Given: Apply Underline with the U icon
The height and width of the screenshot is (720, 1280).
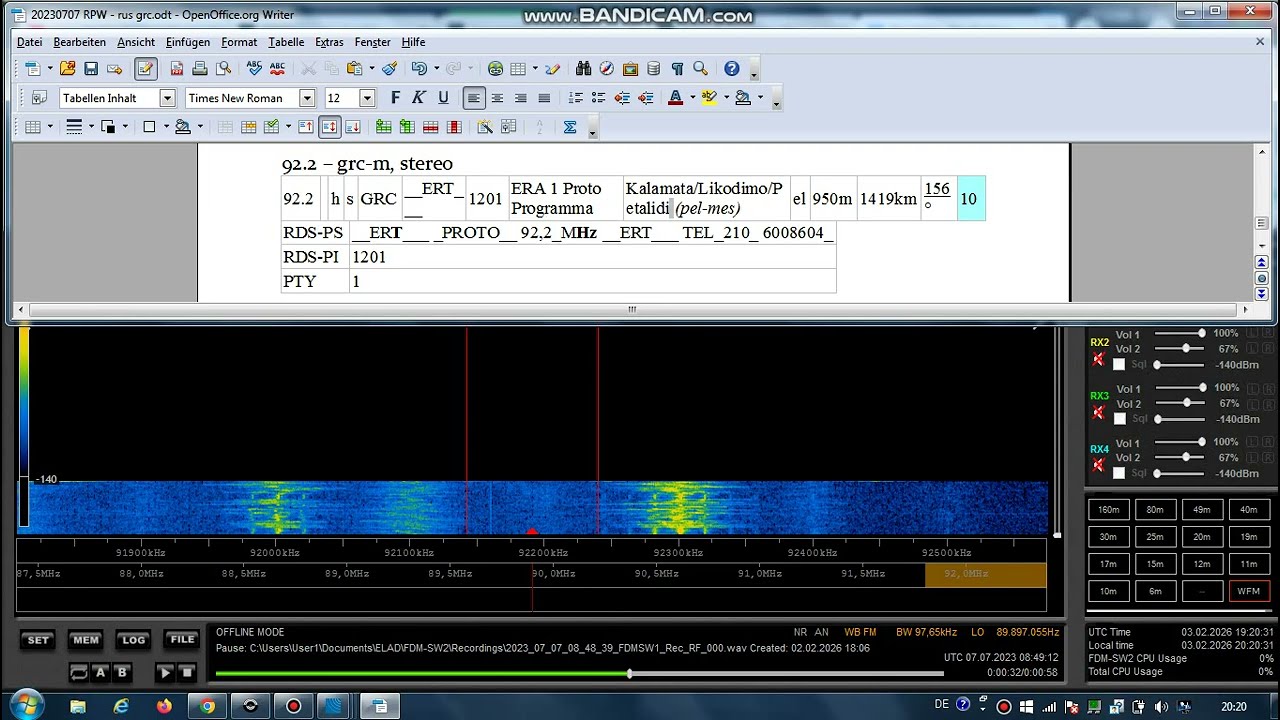Looking at the screenshot, I should click(443, 98).
